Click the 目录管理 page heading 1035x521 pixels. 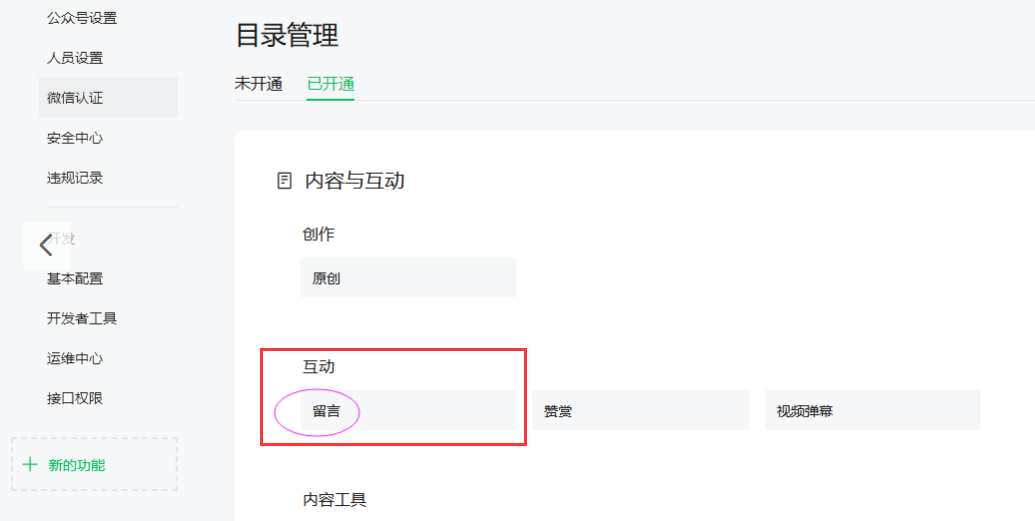(287, 36)
